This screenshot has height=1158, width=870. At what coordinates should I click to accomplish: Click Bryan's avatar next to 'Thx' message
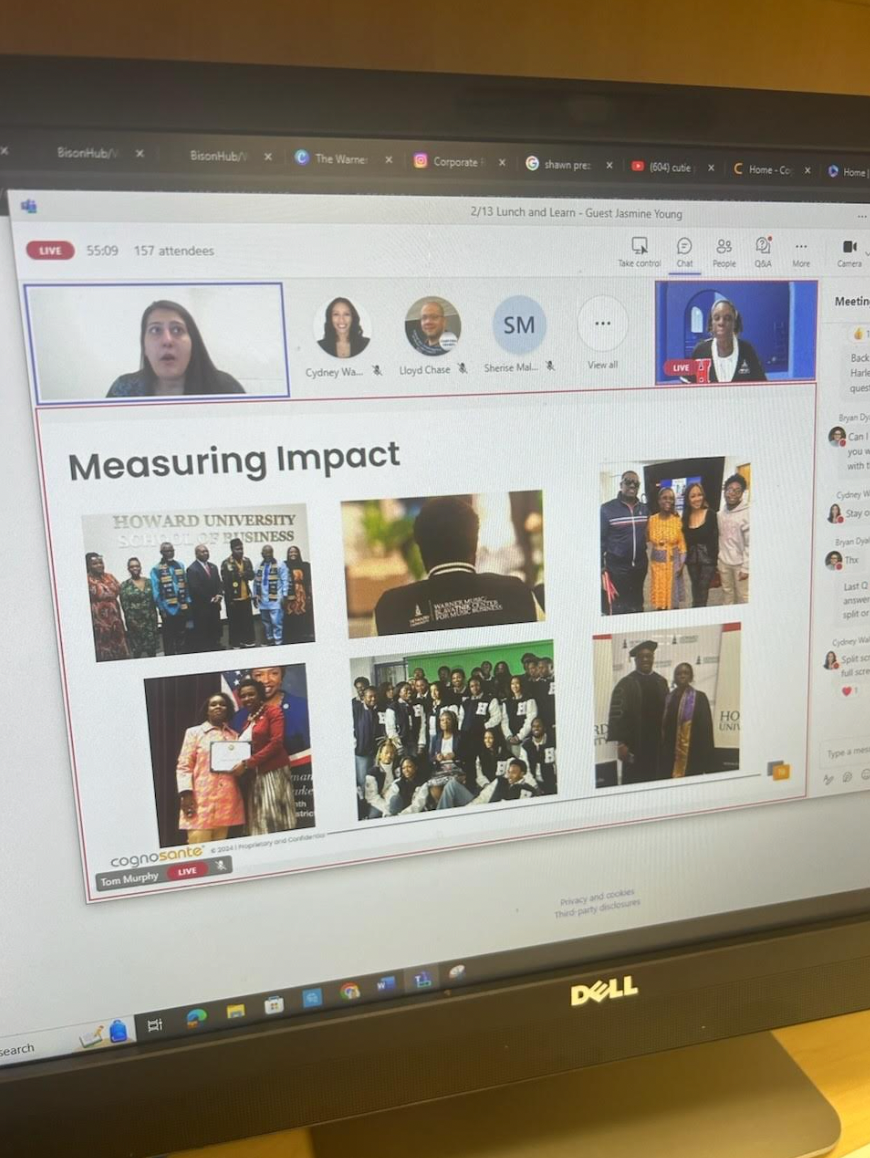pos(834,561)
